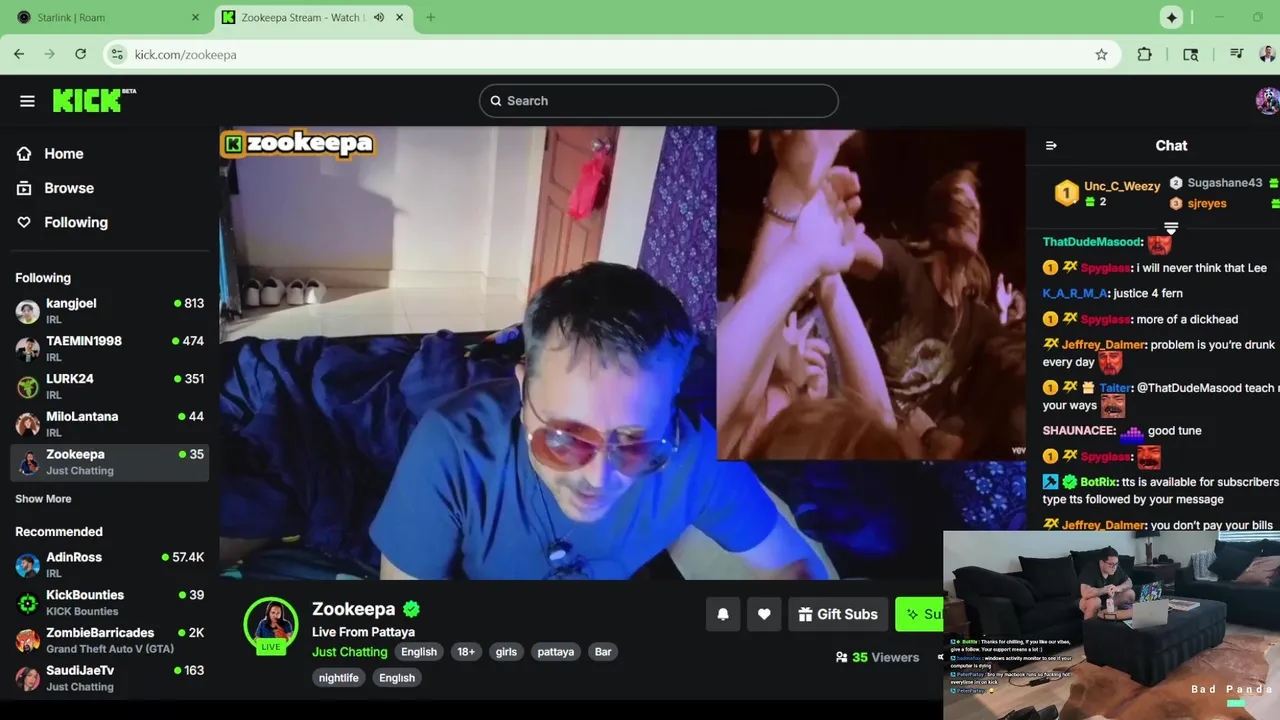1280x720 pixels.
Task: Click the zookeepa watermark logo on stream
Action: (298, 144)
